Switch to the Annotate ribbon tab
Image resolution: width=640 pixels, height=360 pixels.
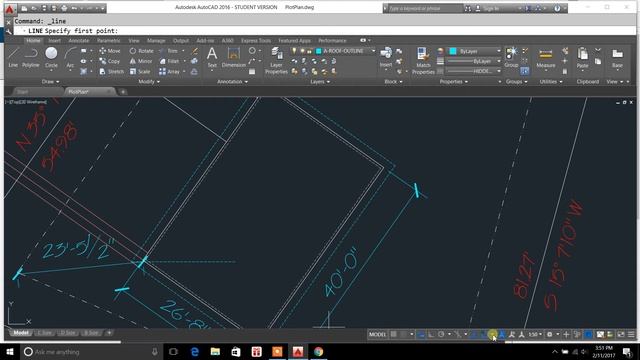click(x=78, y=40)
